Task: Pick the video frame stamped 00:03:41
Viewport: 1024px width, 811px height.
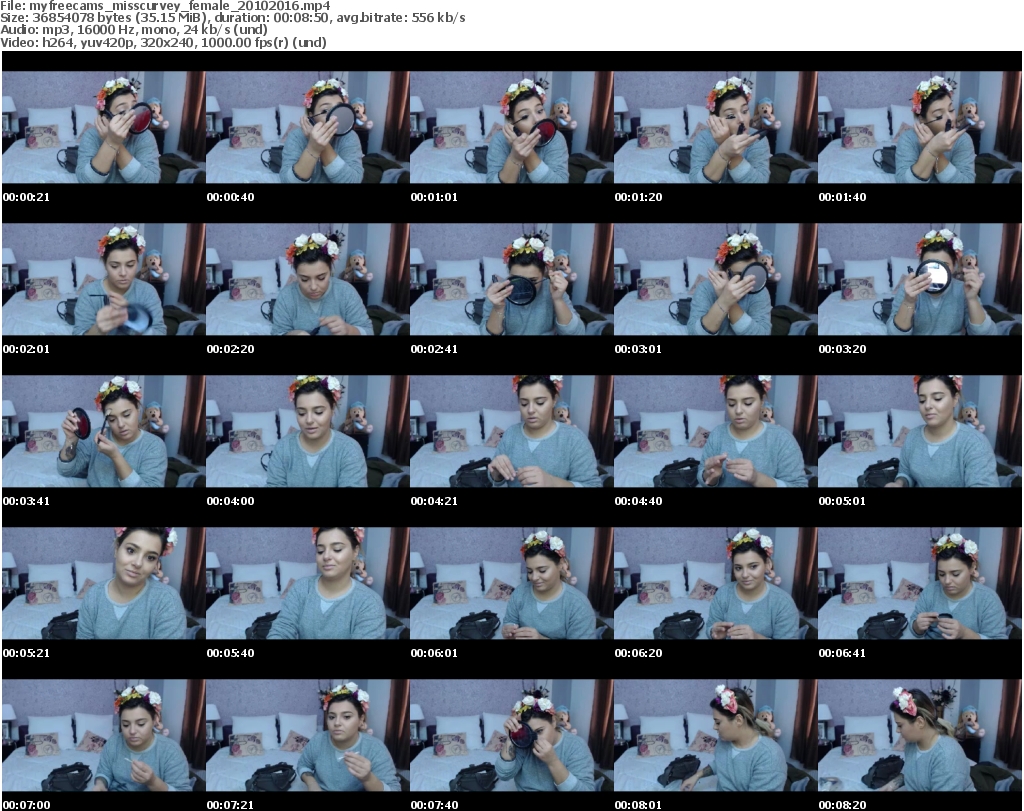Action: [x=103, y=432]
